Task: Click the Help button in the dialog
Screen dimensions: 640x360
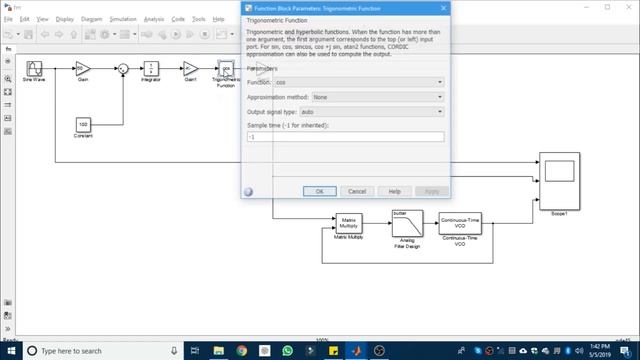Action: coord(394,191)
